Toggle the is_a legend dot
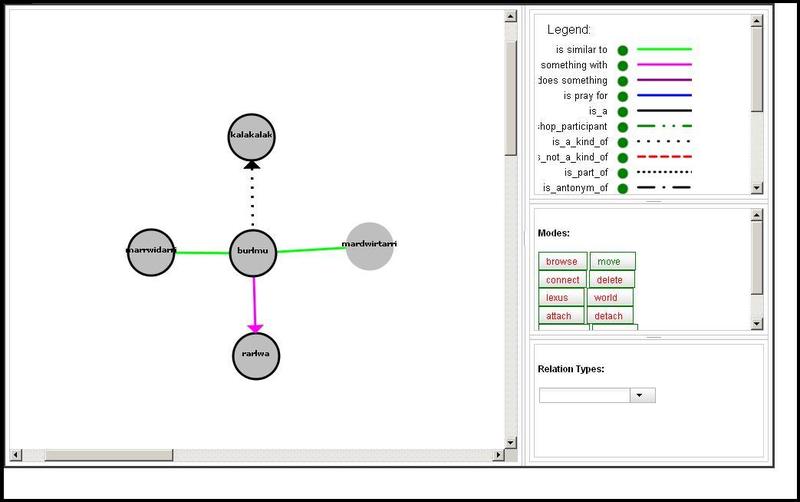 coord(622,111)
